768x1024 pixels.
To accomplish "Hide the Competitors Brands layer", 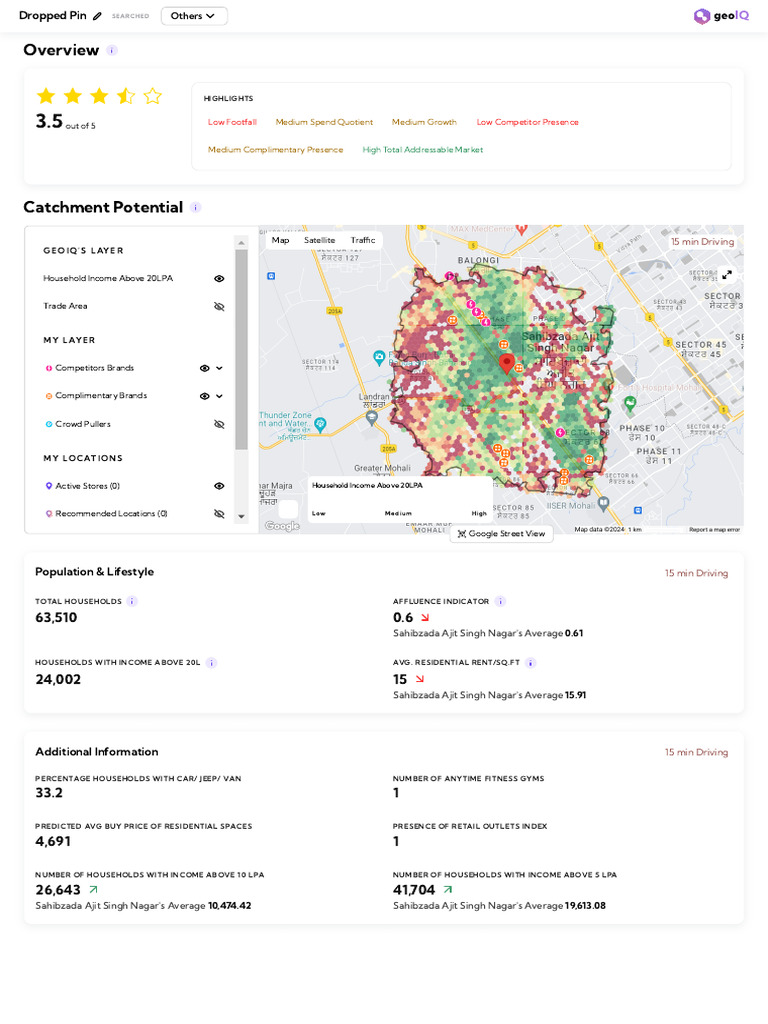I will [x=204, y=368].
